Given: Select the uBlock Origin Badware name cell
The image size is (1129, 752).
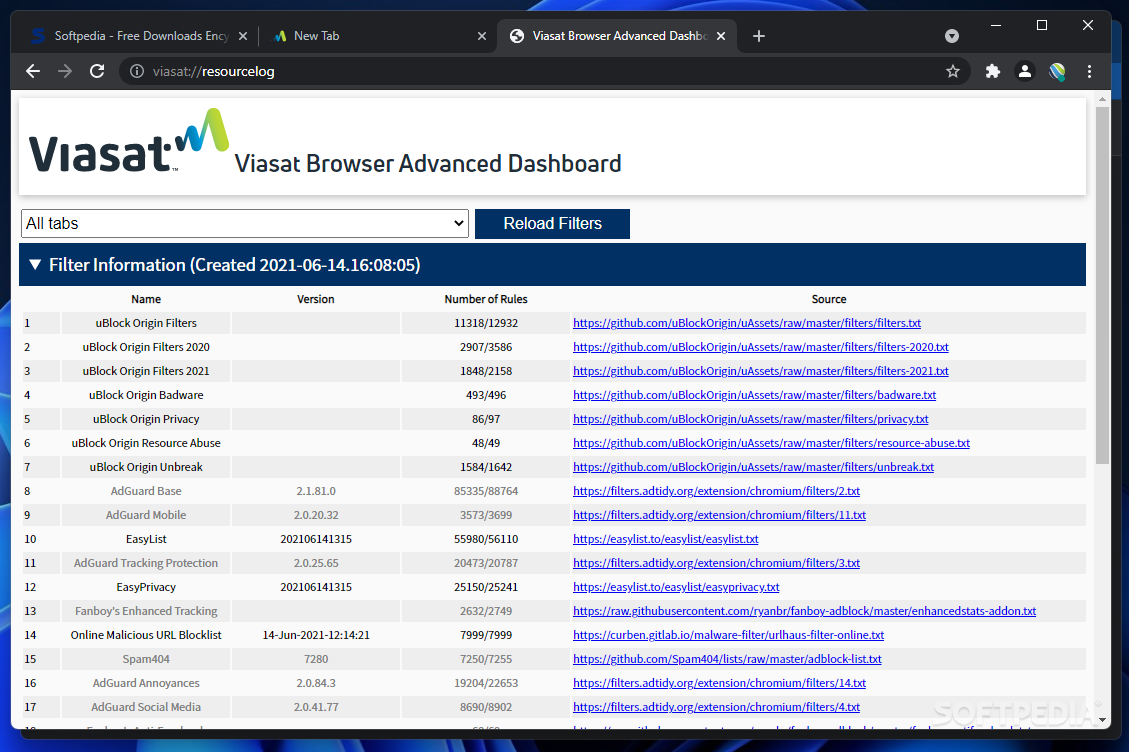Looking at the screenshot, I should pos(146,395).
